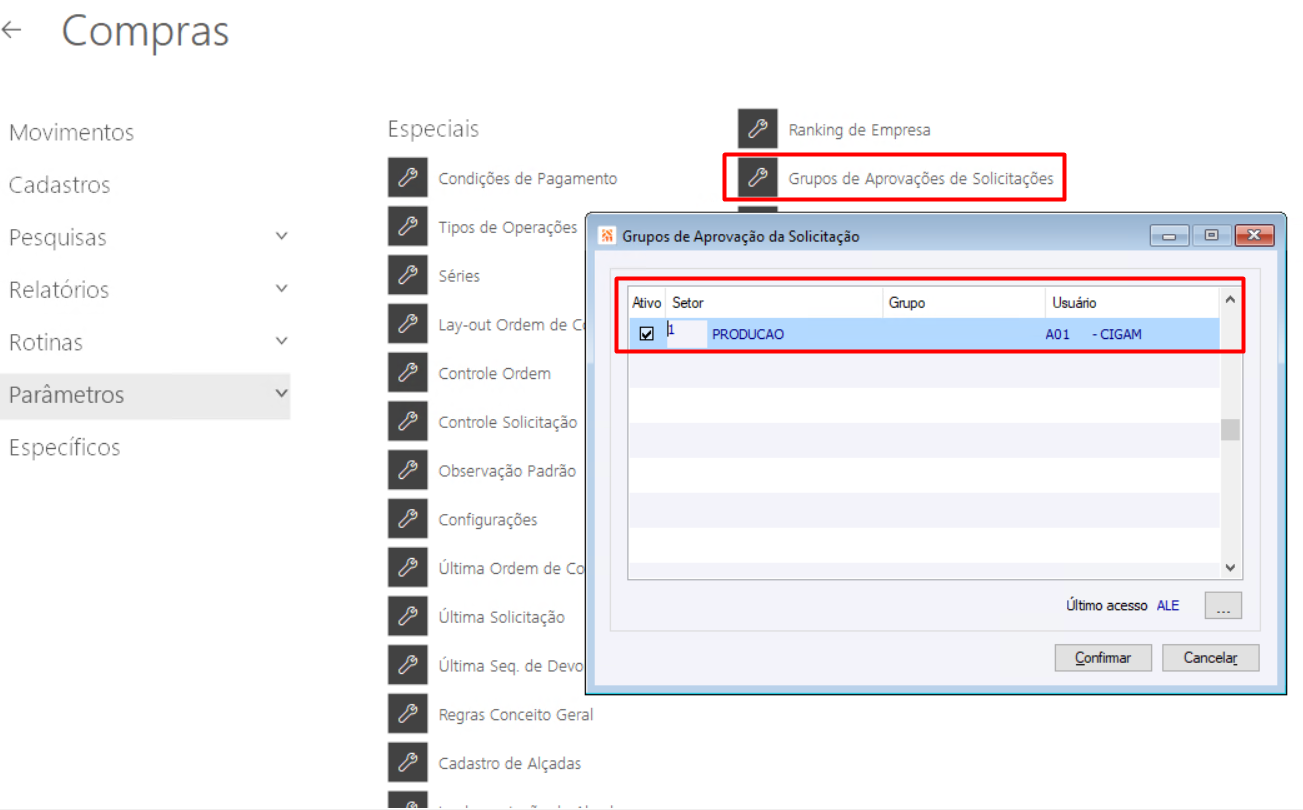Viewport: 1303px width, 810px height.
Task: Open Observação Padrão wrench icon
Action: [407, 471]
